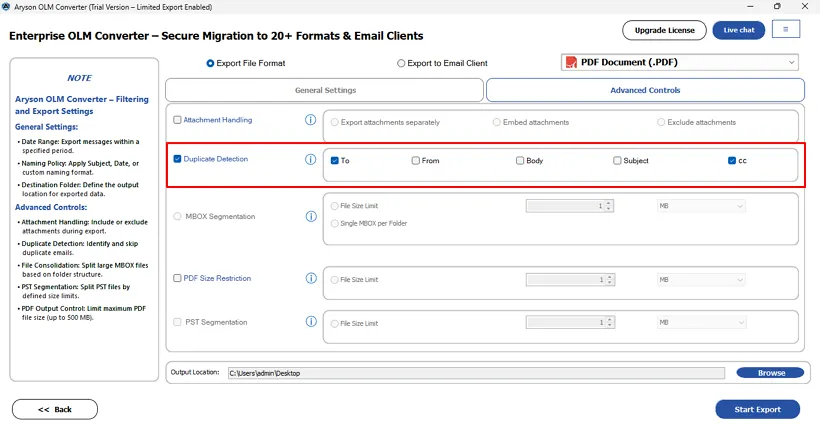Screen dimensions: 820x432
Task: Click the PDF document icon in format selector
Action: point(571,63)
